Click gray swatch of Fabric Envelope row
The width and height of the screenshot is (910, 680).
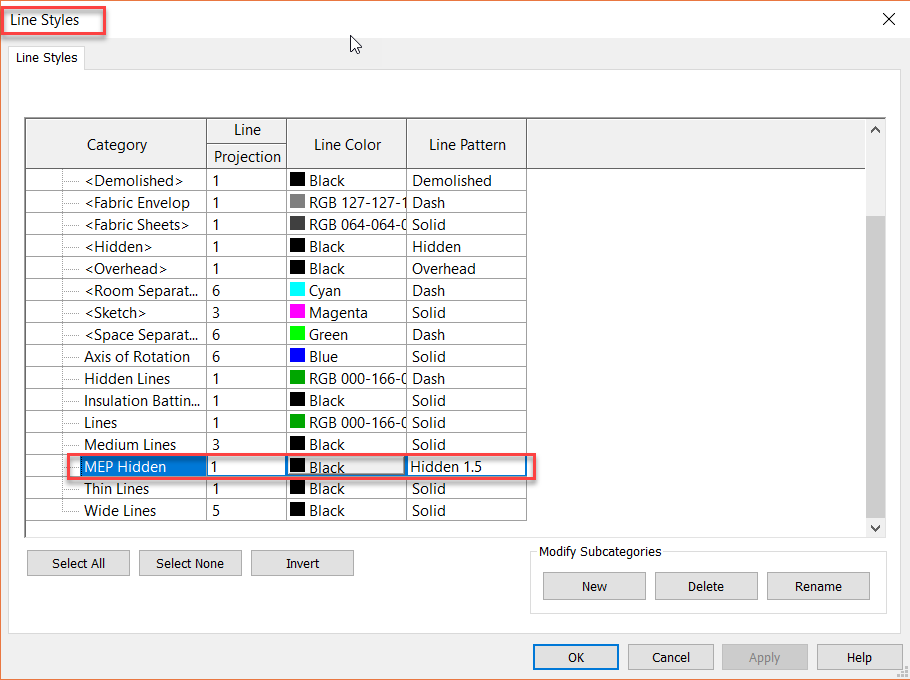click(297, 201)
